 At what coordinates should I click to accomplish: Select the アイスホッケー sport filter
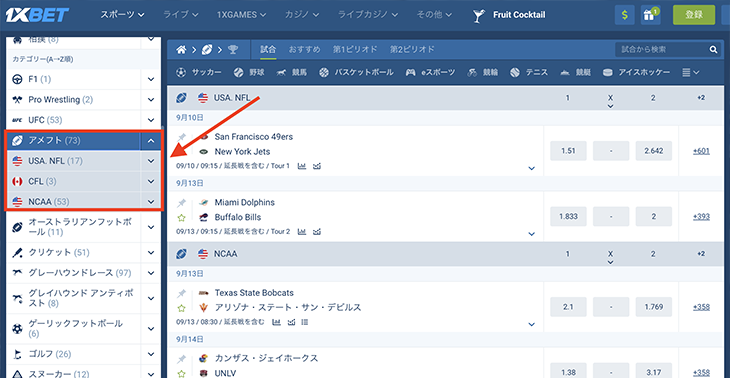(636, 72)
